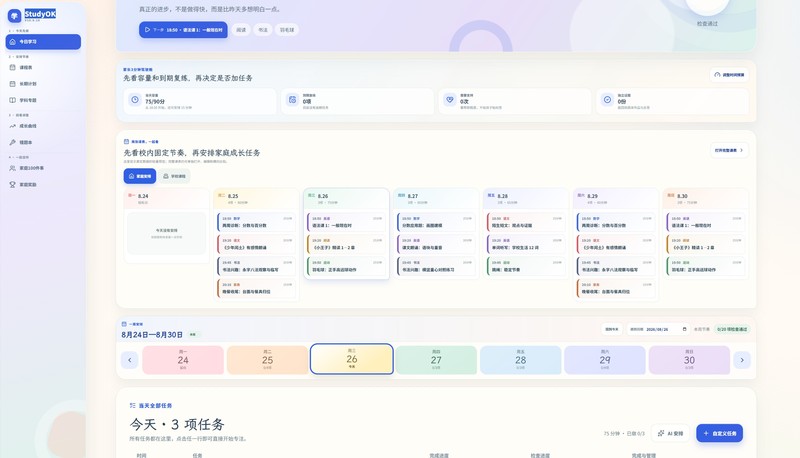Click the open full timetable button

pyautogui.click(x=729, y=150)
